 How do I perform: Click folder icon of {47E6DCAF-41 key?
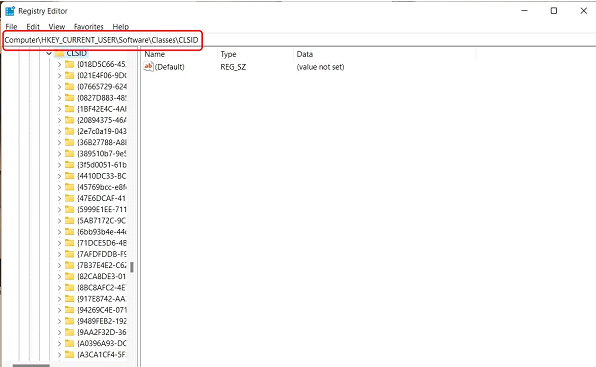pyautogui.click(x=70, y=198)
